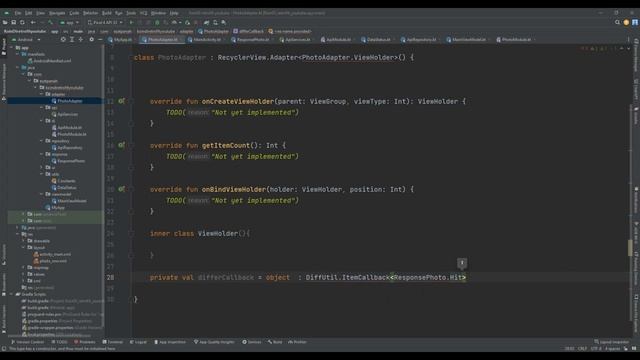Click the Expand All icon in Project panel

click(72, 40)
